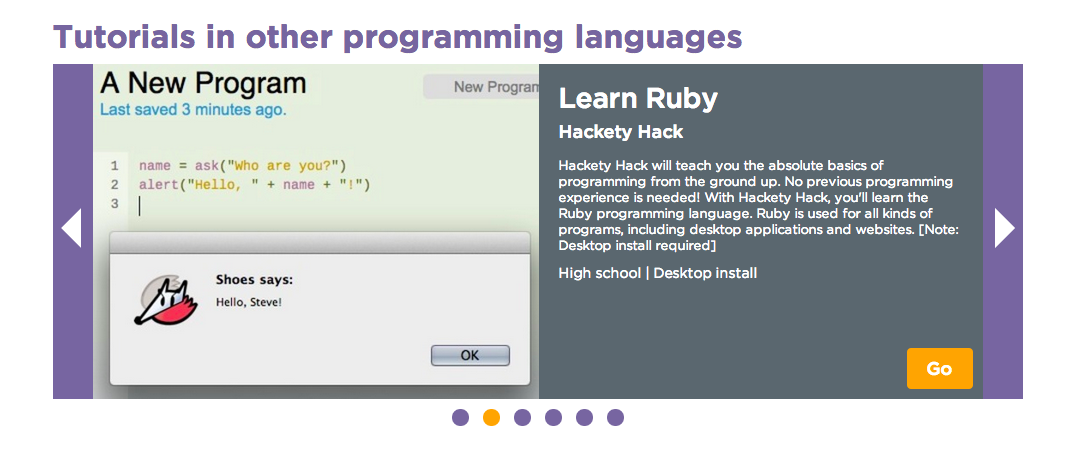The width and height of the screenshot is (1080, 468).
Task: Click the High school | Desktop install text
Action: point(658,273)
